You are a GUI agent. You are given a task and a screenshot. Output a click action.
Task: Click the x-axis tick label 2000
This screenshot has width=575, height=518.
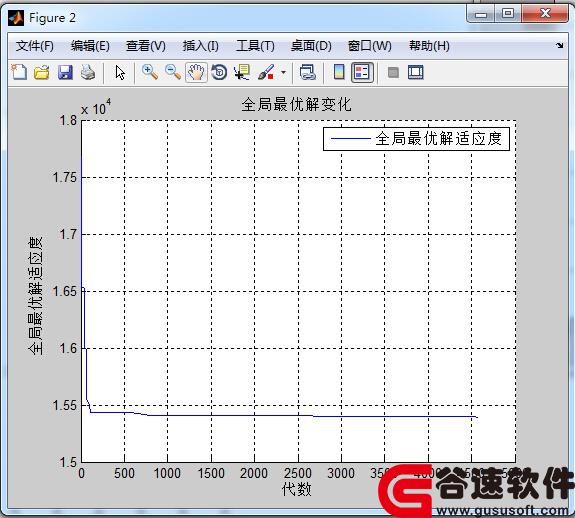tap(254, 473)
